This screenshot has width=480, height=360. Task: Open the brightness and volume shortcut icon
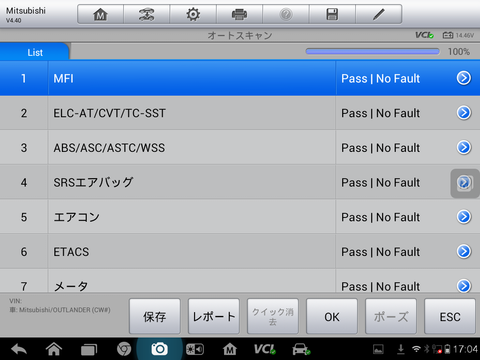195,349
